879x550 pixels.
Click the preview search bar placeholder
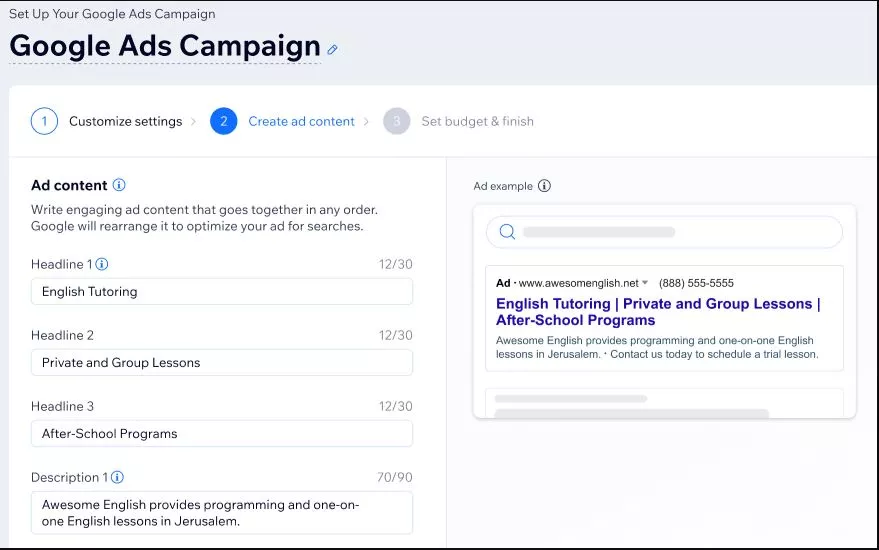coord(599,232)
